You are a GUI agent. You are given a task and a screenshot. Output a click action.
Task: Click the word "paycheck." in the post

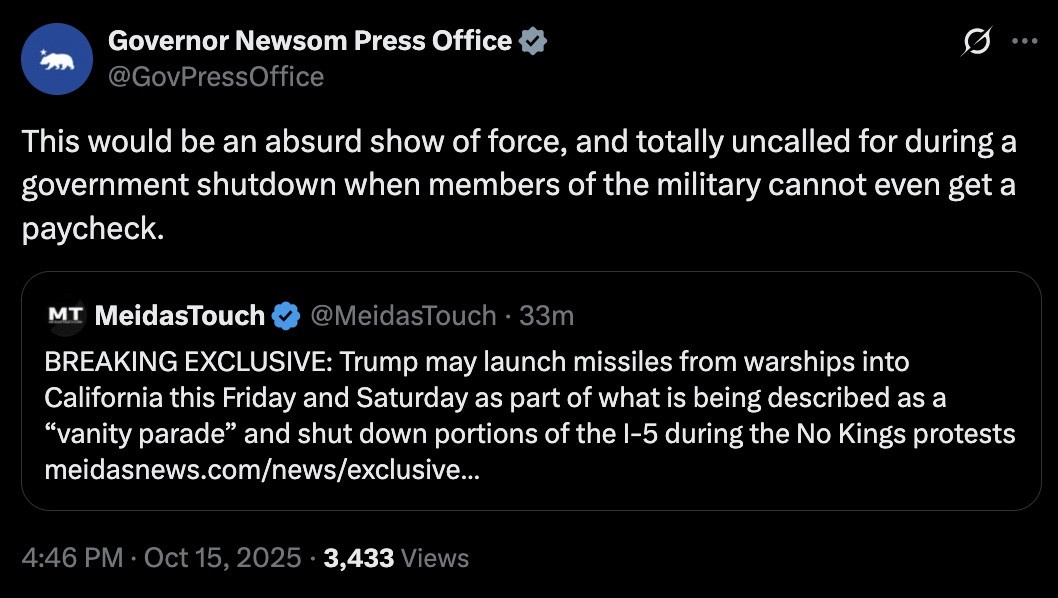[x=91, y=228]
